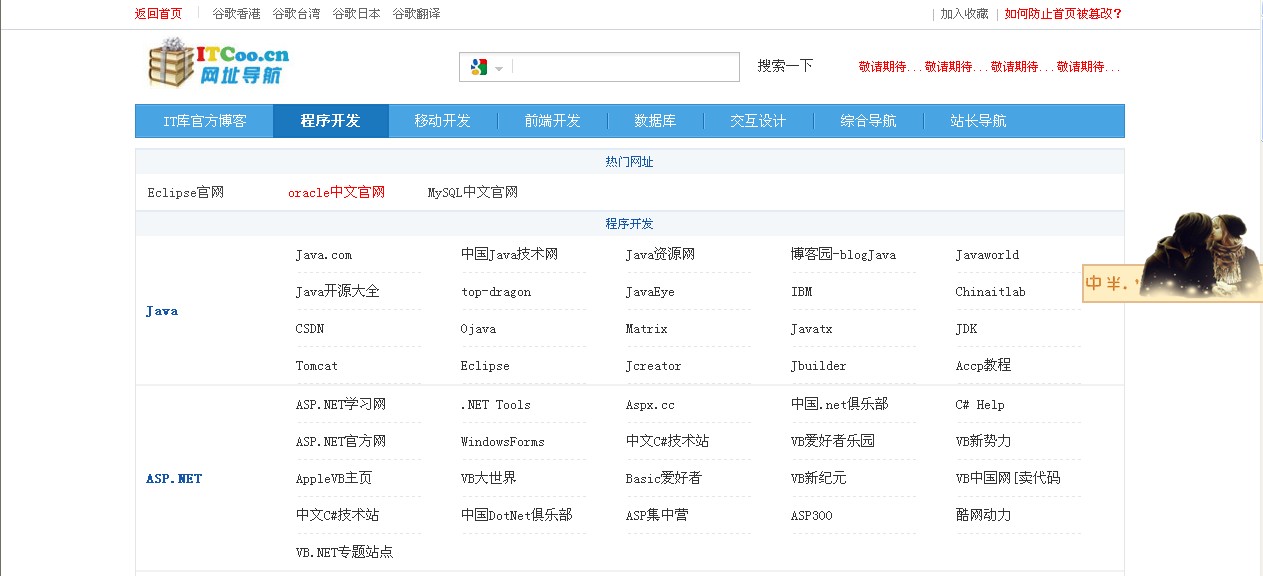Click the ASP.NET category heading
This screenshot has width=1263, height=576.
174,478
